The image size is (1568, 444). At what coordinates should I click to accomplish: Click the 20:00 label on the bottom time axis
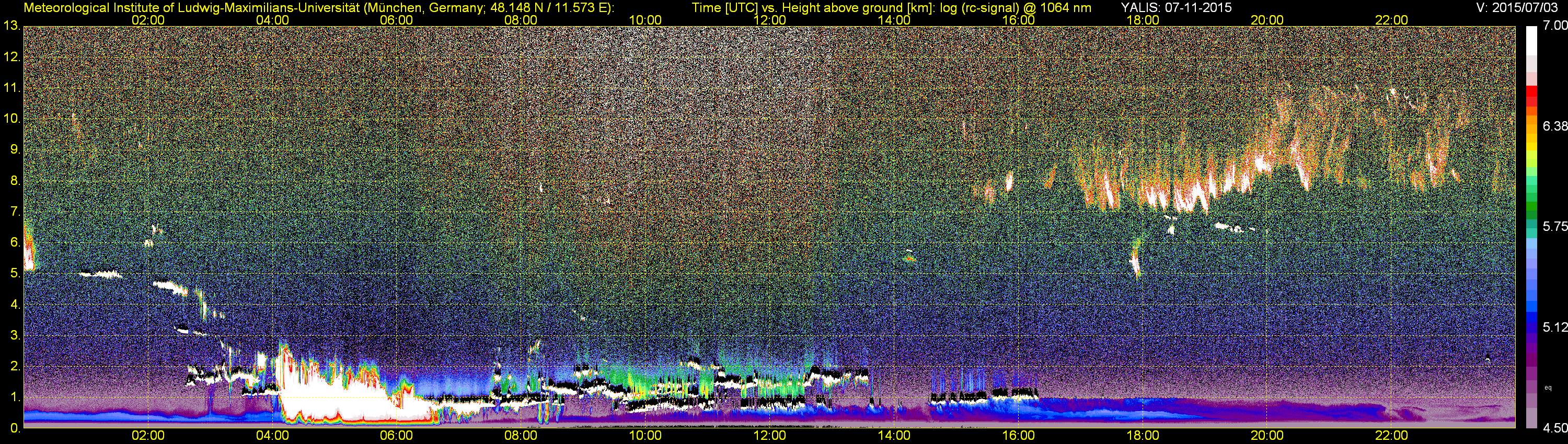pyautogui.click(x=1267, y=436)
